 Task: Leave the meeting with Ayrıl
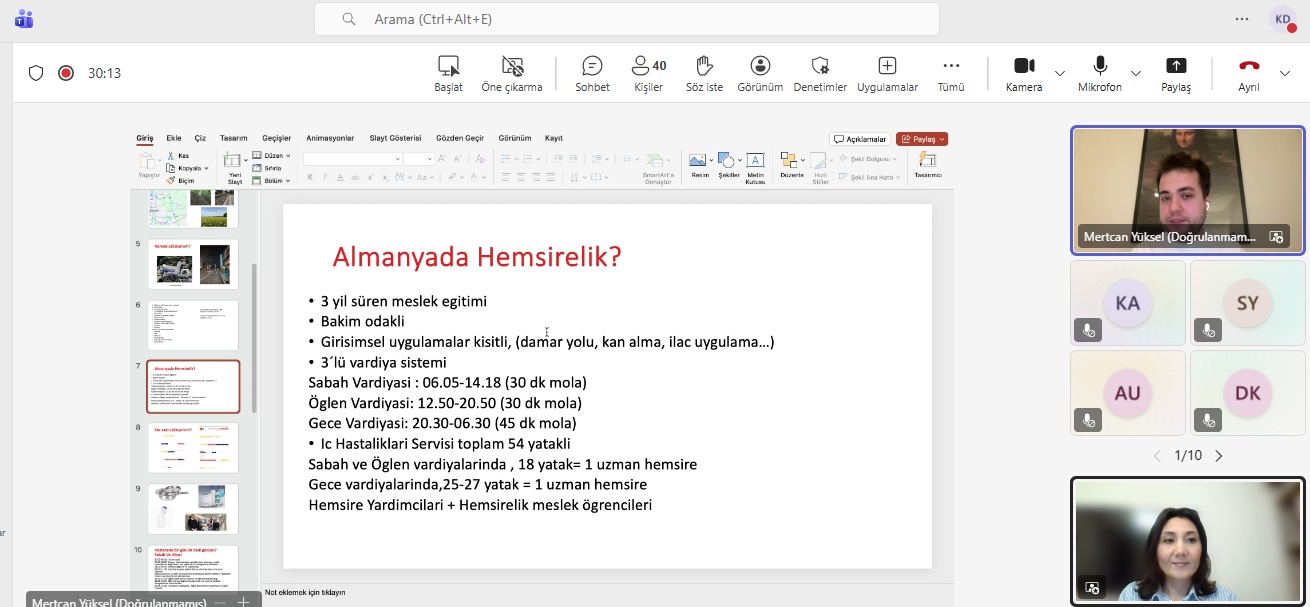(1248, 73)
